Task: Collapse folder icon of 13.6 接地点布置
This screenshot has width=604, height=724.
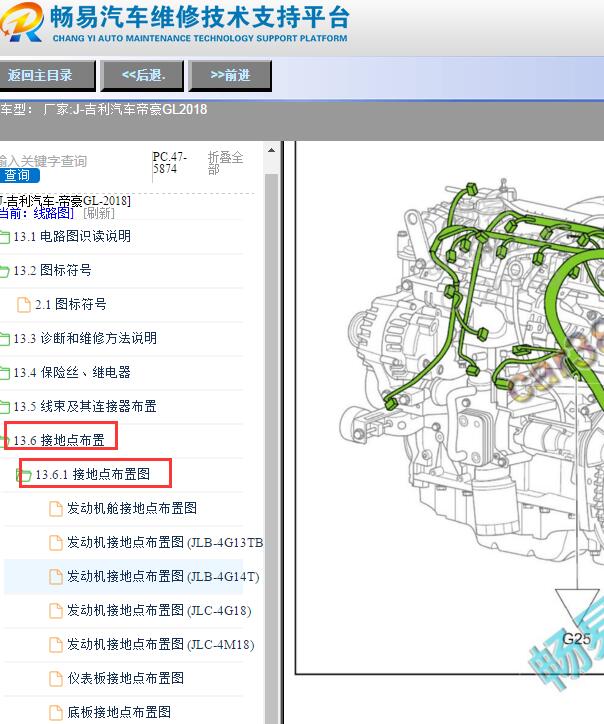Action: (6, 441)
